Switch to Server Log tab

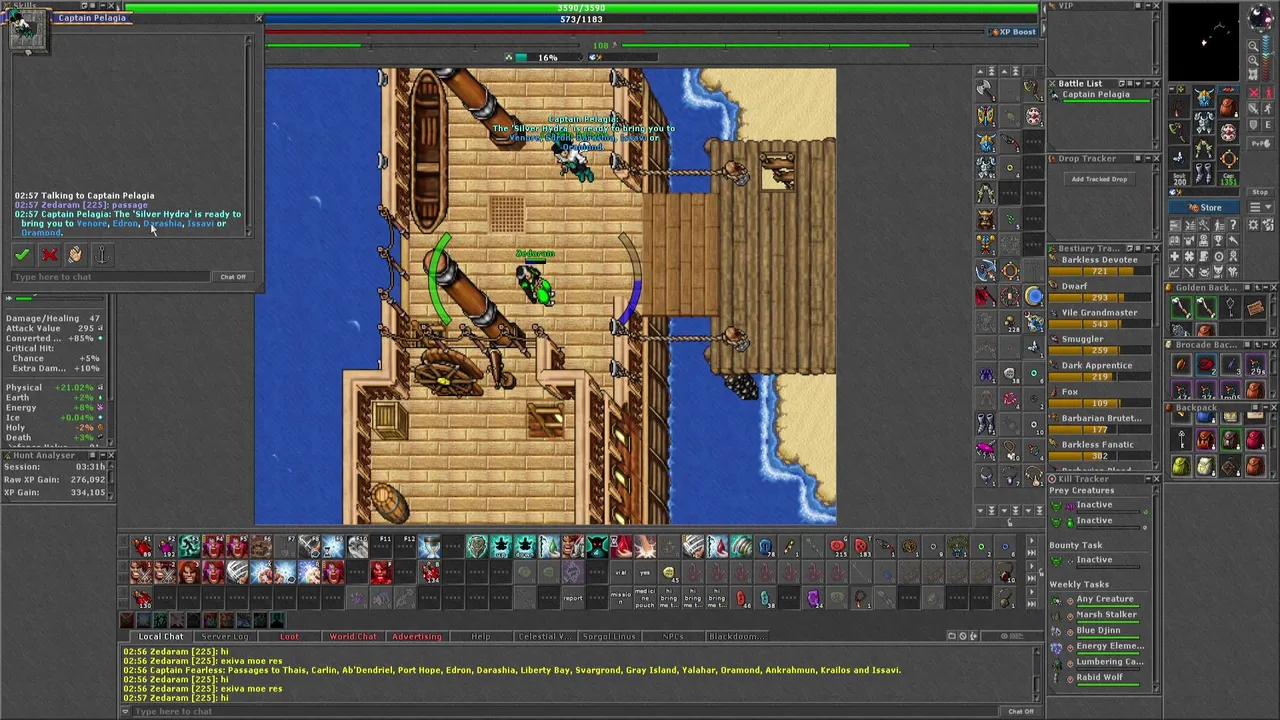tap(225, 636)
